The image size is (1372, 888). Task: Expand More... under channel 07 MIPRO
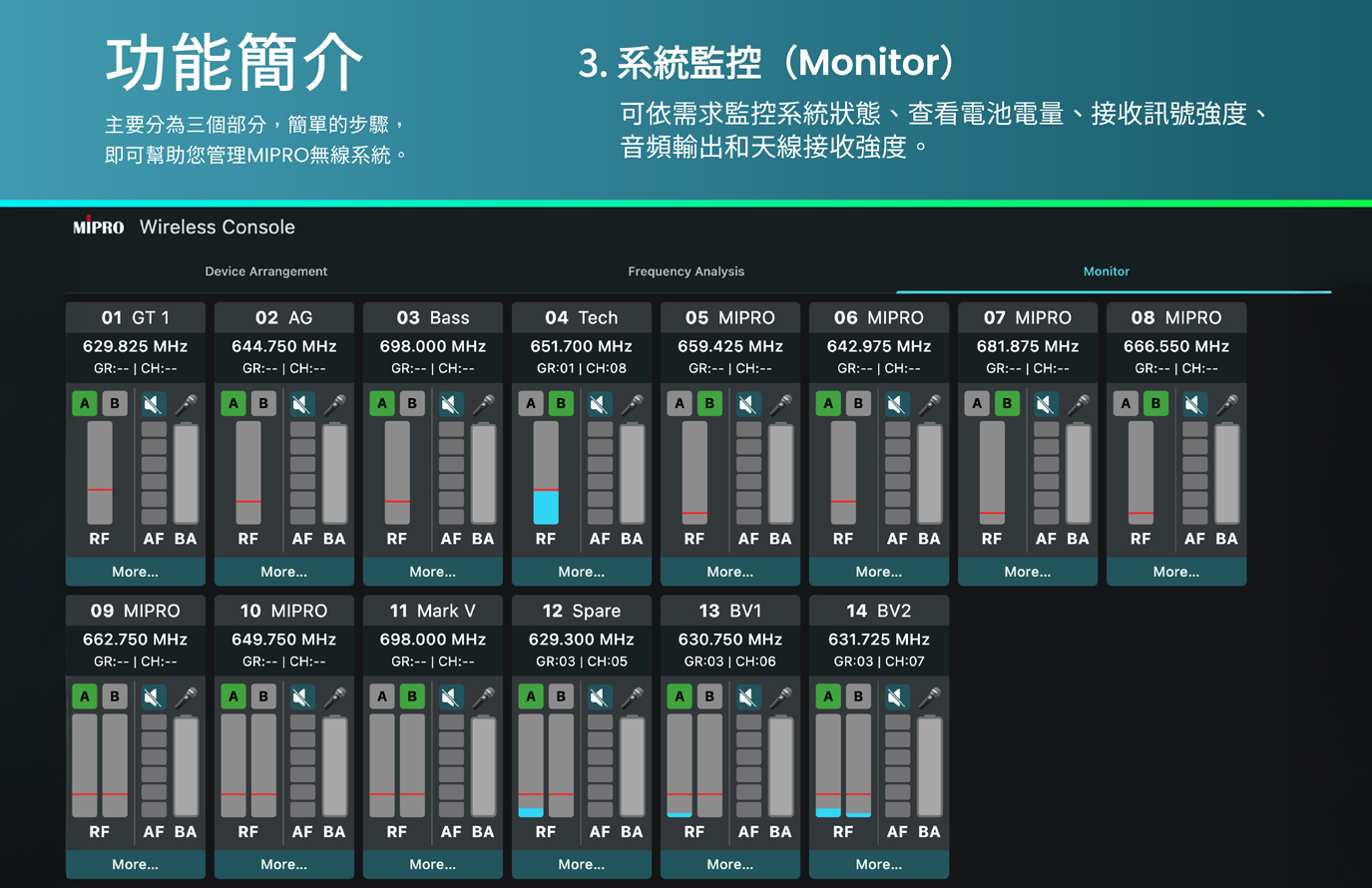tap(1027, 572)
